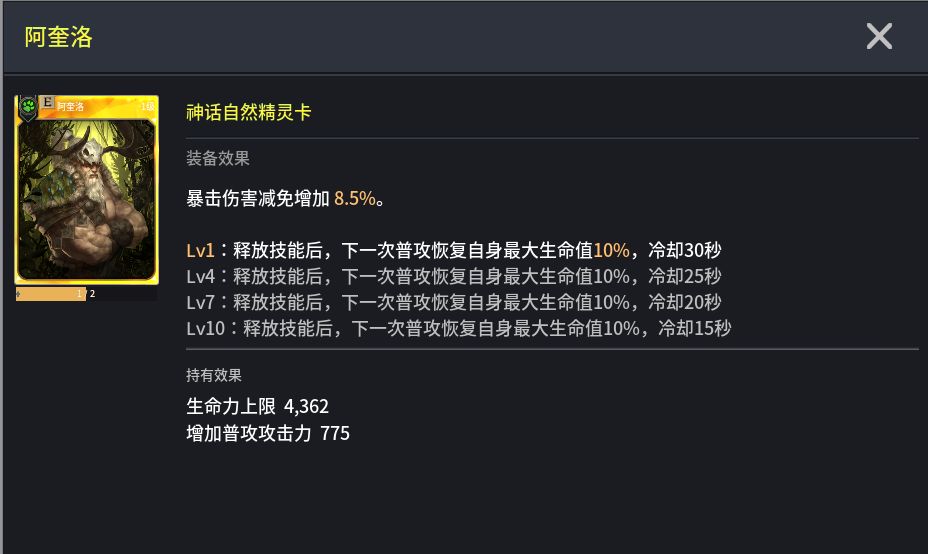Viewport: 928px width, 554px height.
Task: Click the green paw nature emblem
Action: [x=28, y=105]
